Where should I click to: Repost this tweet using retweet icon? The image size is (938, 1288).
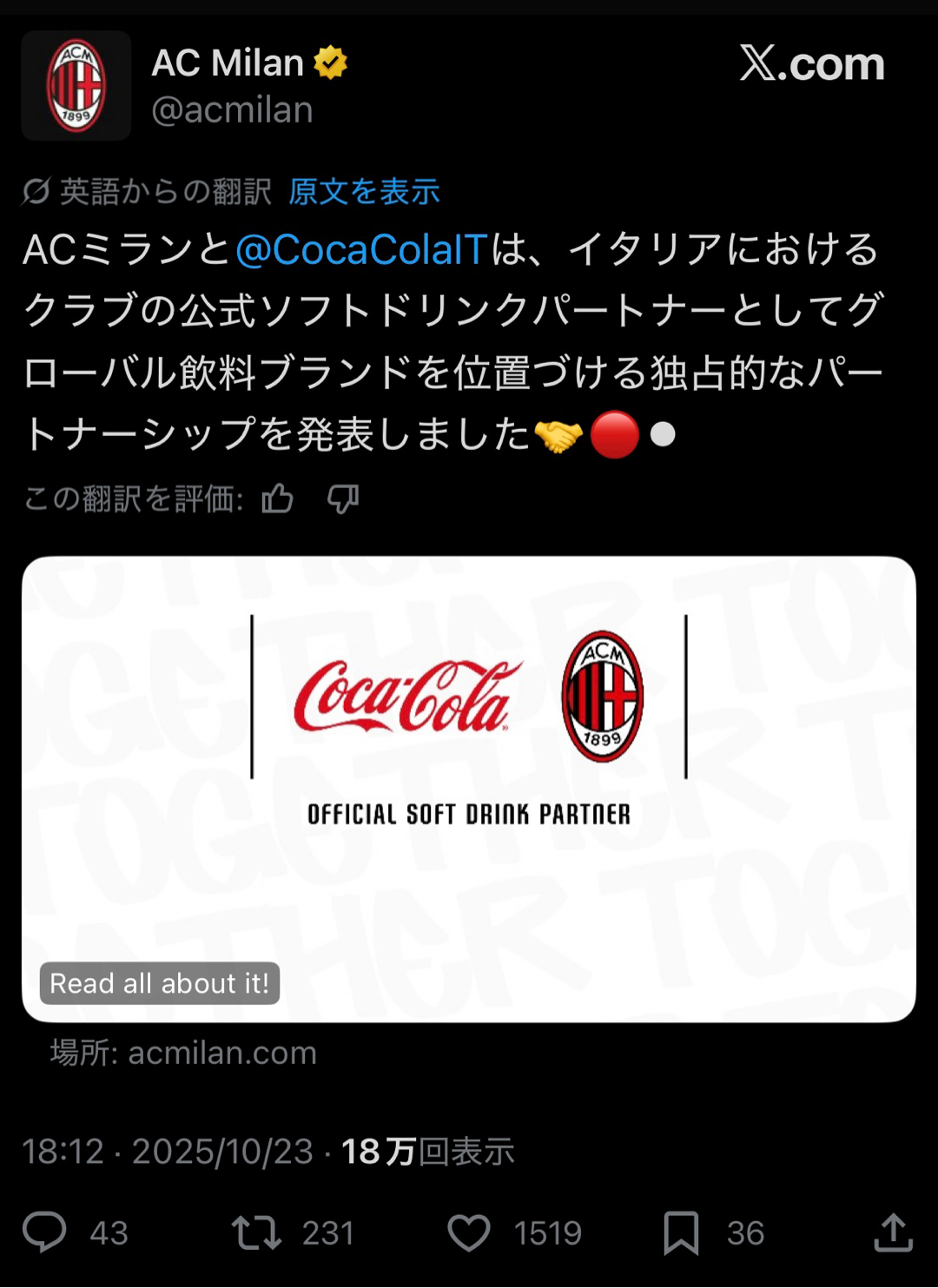256,1232
